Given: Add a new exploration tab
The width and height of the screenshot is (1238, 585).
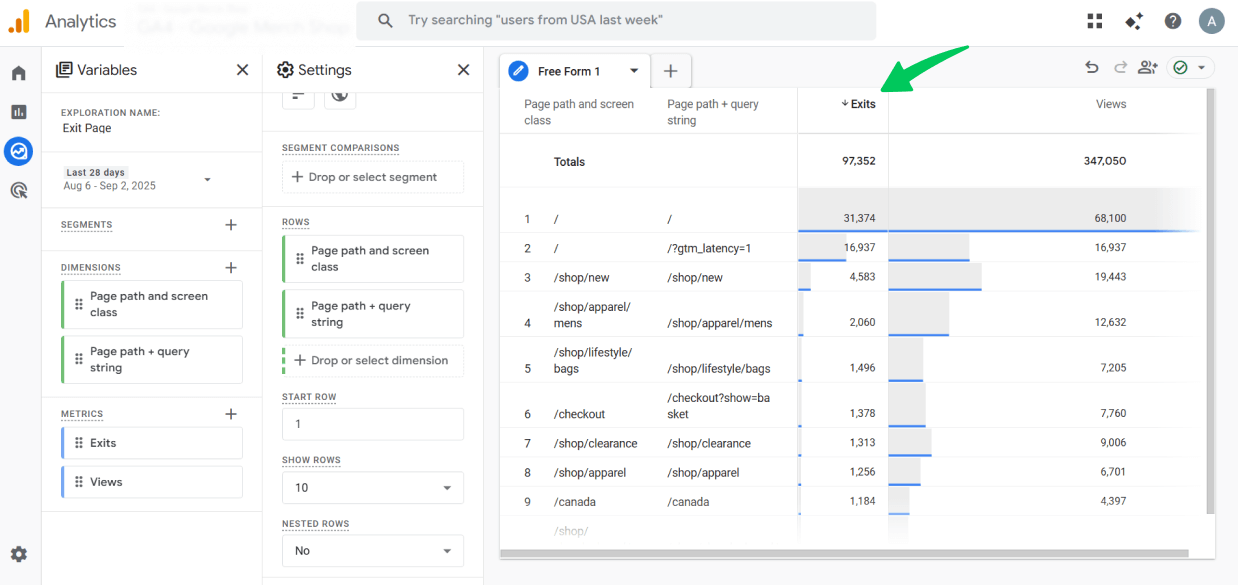Looking at the screenshot, I should tap(671, 71).
